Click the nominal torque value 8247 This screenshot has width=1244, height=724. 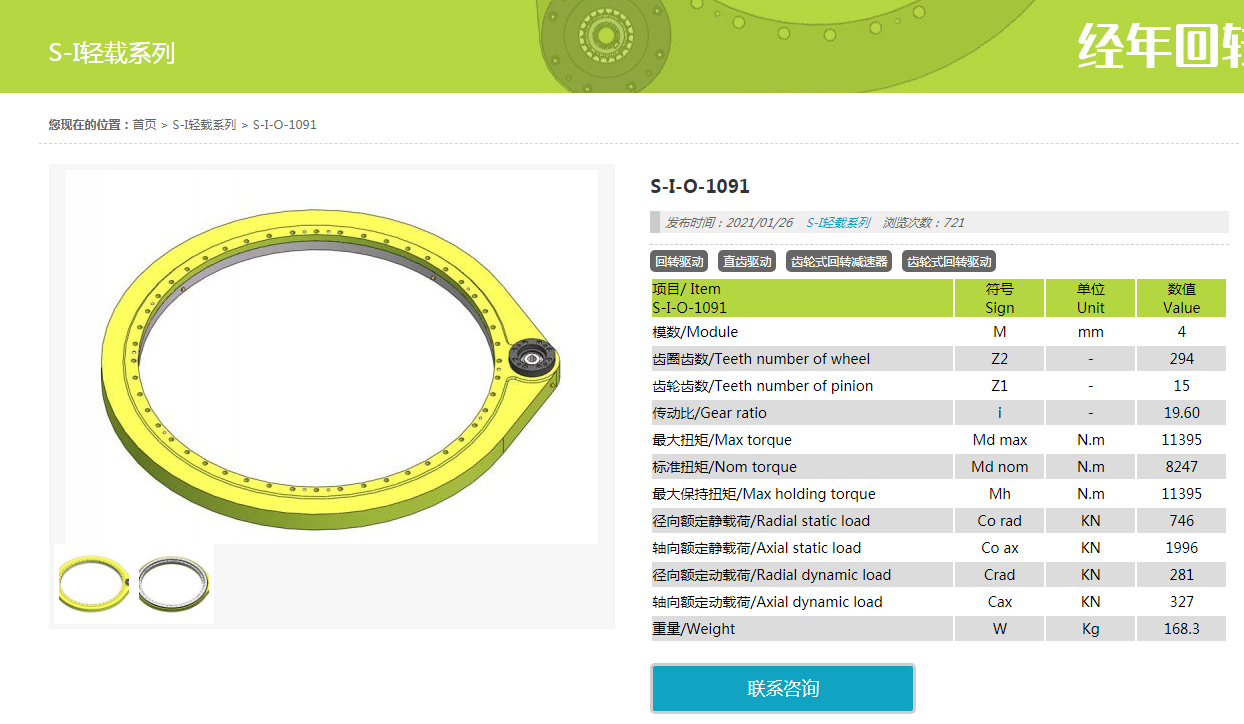(x=1182, y=467)
